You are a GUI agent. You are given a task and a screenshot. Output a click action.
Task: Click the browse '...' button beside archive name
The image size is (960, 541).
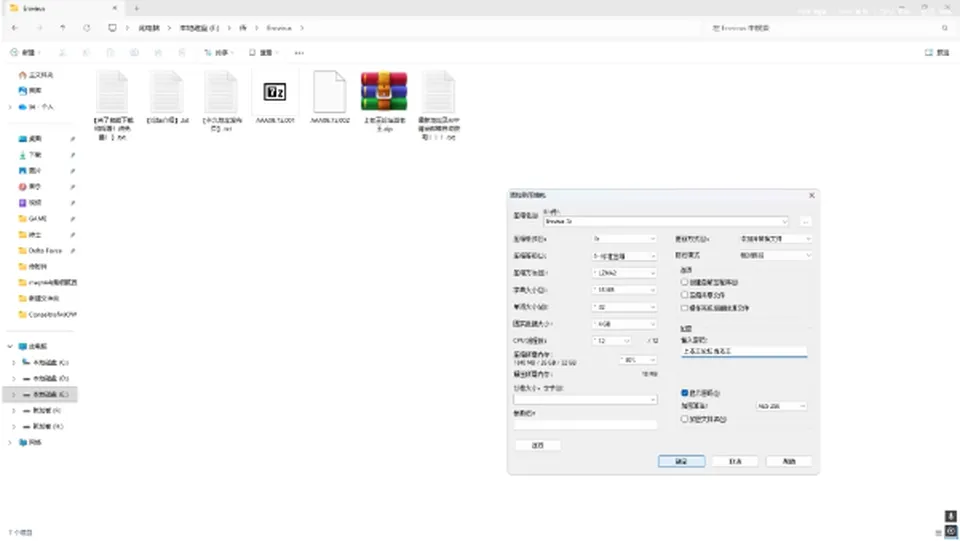[x=806, y=222]
